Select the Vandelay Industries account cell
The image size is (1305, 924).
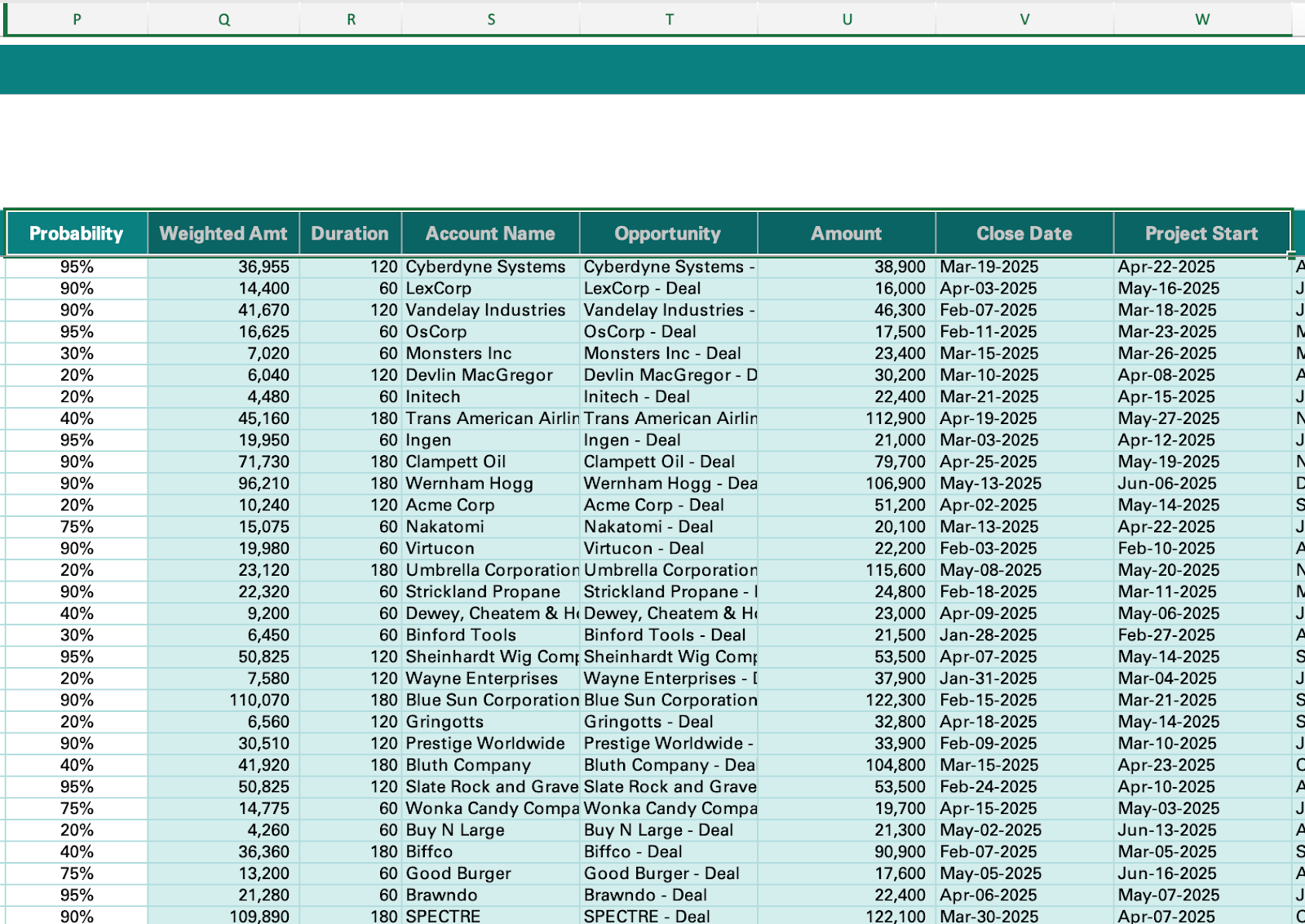(491, 310)
